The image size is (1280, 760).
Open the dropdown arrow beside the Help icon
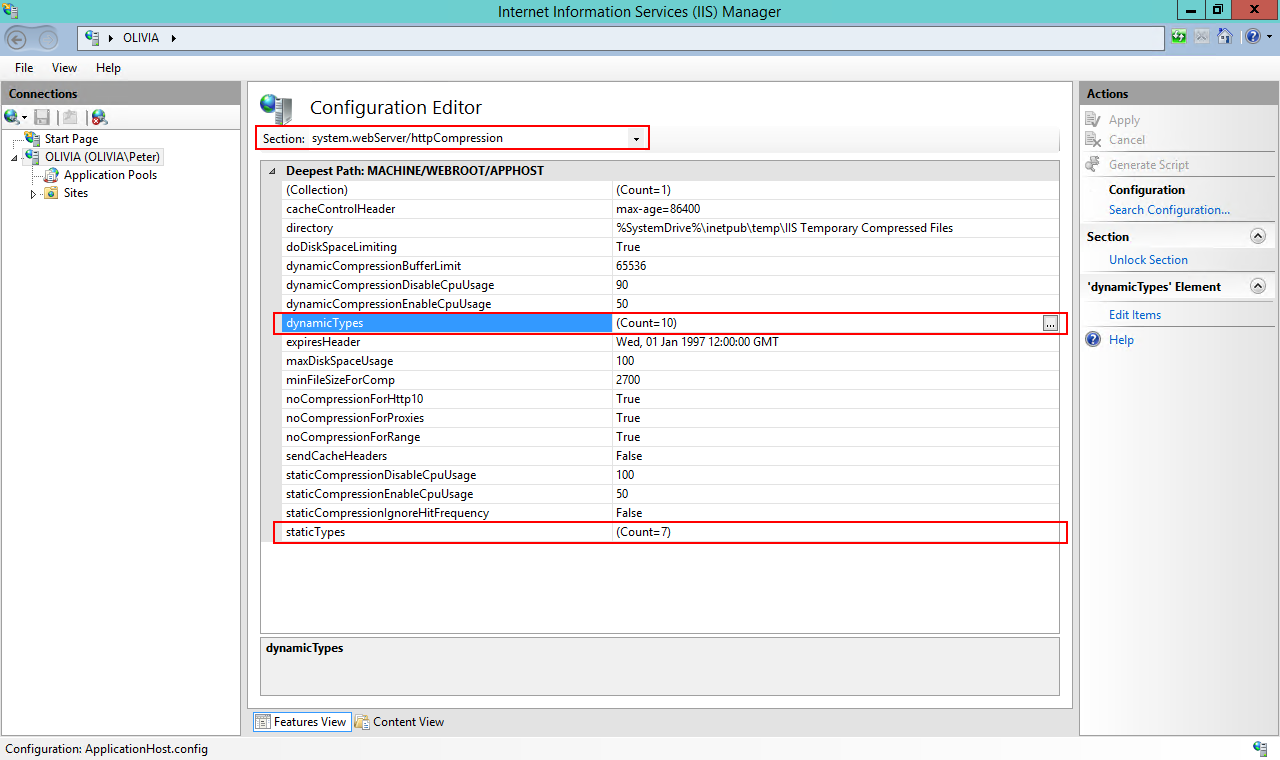point(1270,37)
